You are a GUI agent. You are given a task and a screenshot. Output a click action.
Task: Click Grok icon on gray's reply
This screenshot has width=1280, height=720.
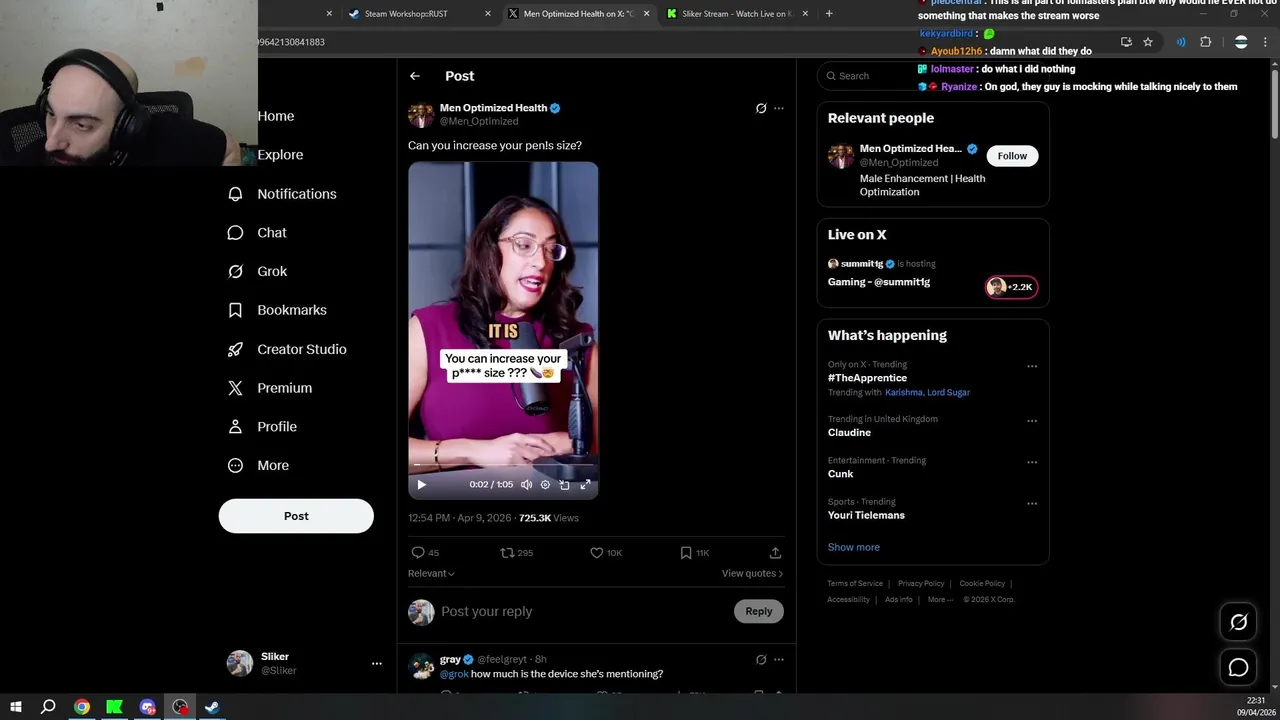click(x=761, y=660)
